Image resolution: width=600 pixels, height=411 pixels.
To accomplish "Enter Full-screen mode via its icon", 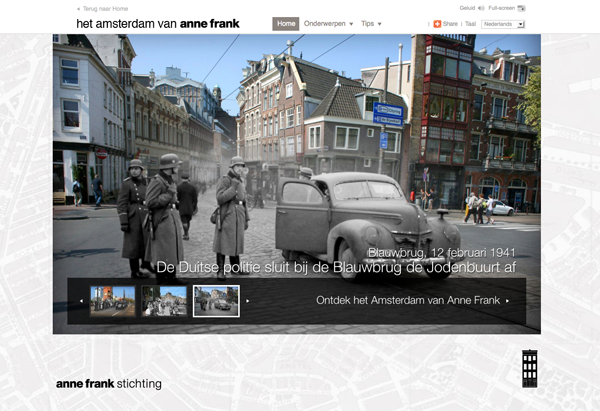I will 522,8.
